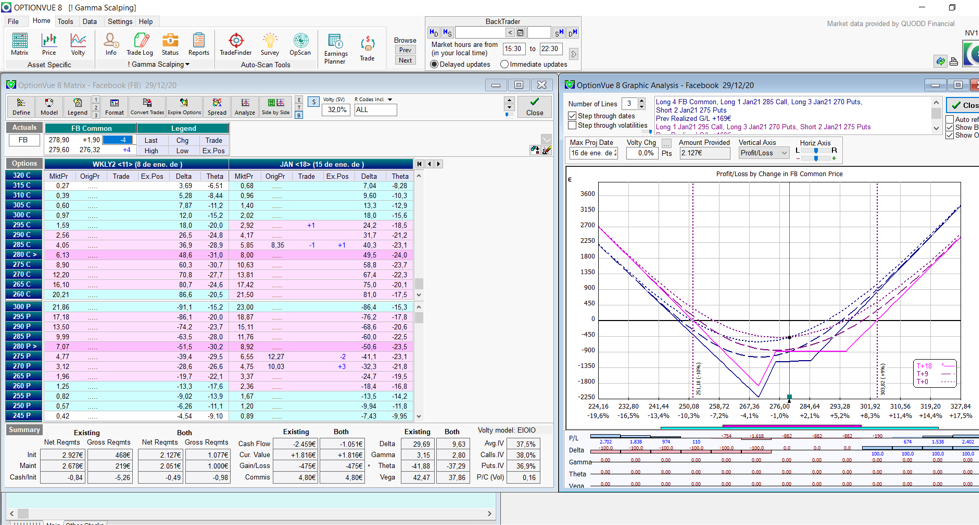Screen dimensions: 979x525
Task: Toggle the Auto refresh checkbox
Action: [x=950, y=119]
